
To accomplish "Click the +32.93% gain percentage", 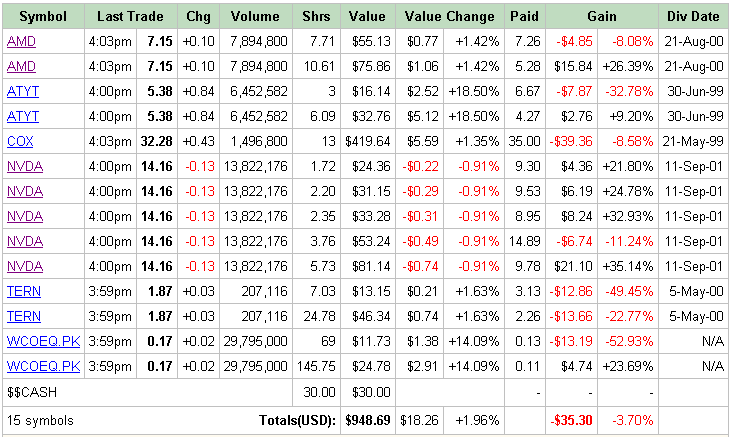I will [x=628, y=216].
